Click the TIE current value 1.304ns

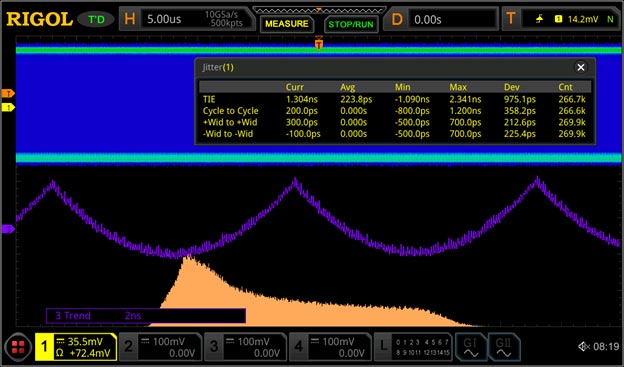(x=302, y=99)
